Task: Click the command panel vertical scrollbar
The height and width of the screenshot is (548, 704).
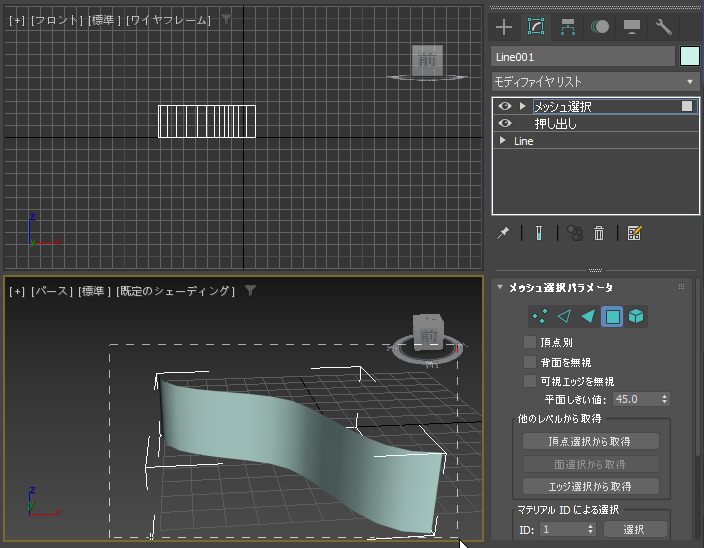Action: point(698,366)
